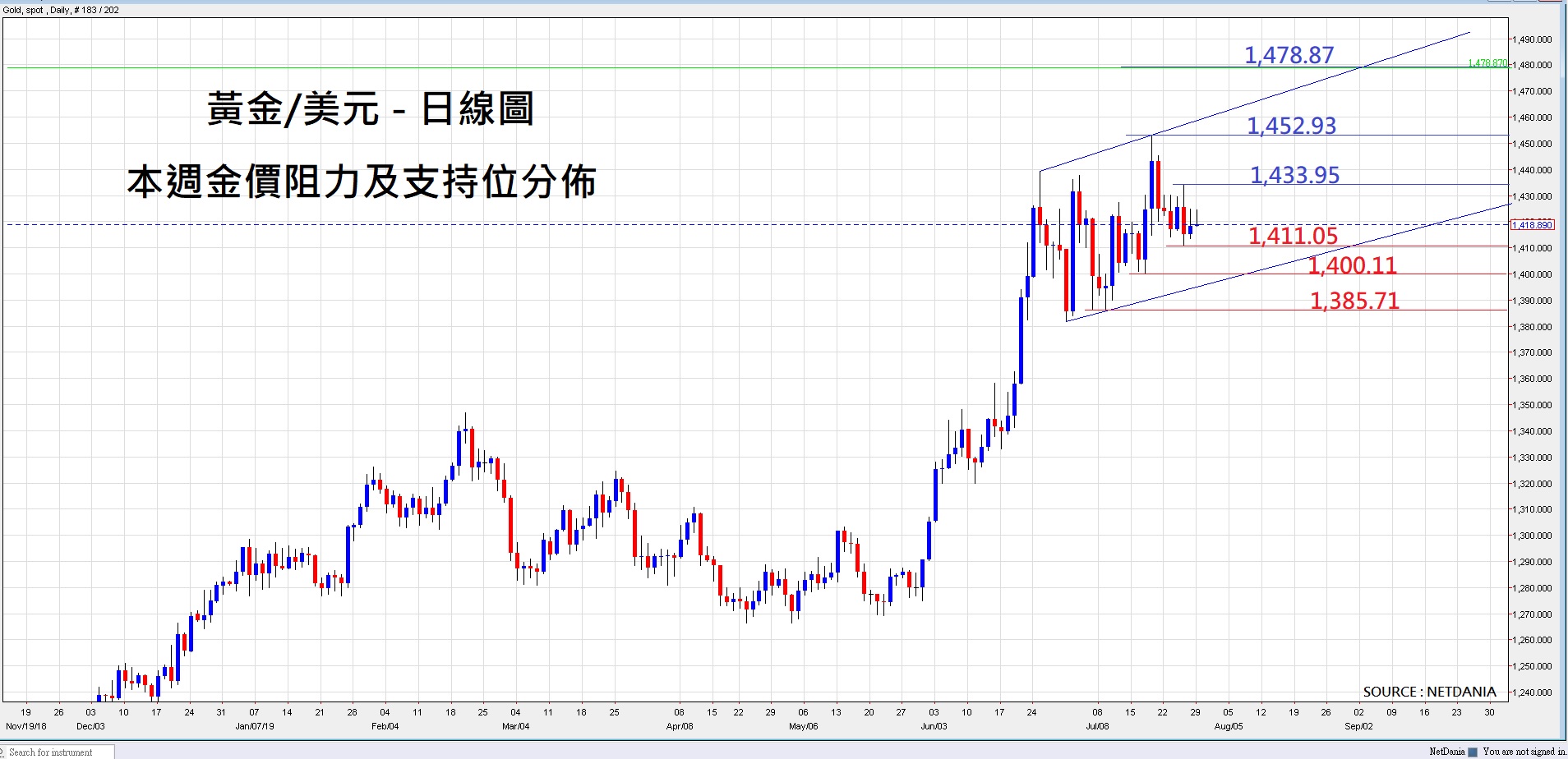Click the Jul/08 date on time axis
The image size is (1568, 759).
pos(1097,726)
